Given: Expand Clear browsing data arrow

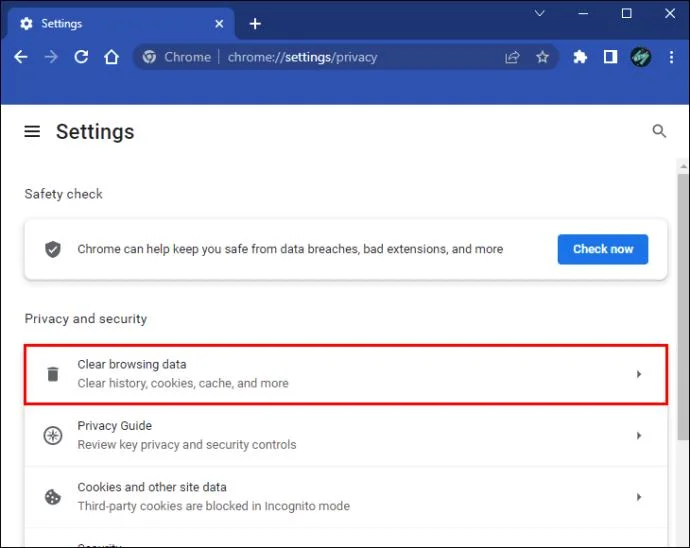Looking at the screenshot, I should click(x=639, y=374).
